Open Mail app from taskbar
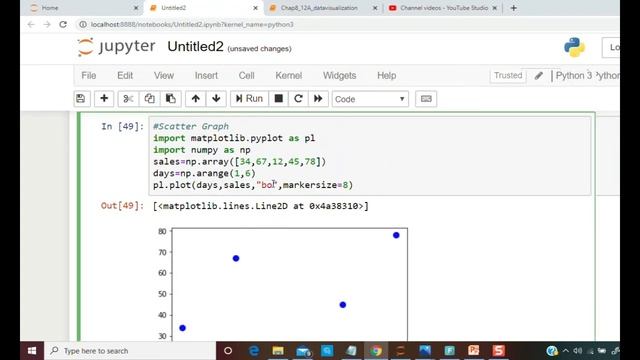The width and height of the screenshot is (640, 360). [303, 351]
